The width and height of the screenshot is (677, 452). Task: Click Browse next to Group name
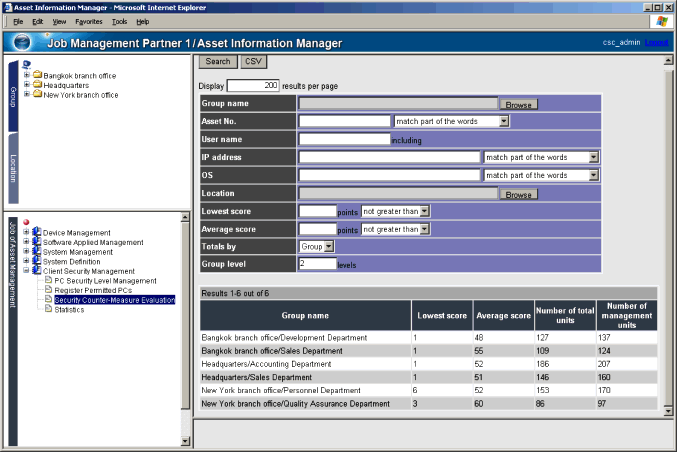pyautogui.click(x=518, y=104)
